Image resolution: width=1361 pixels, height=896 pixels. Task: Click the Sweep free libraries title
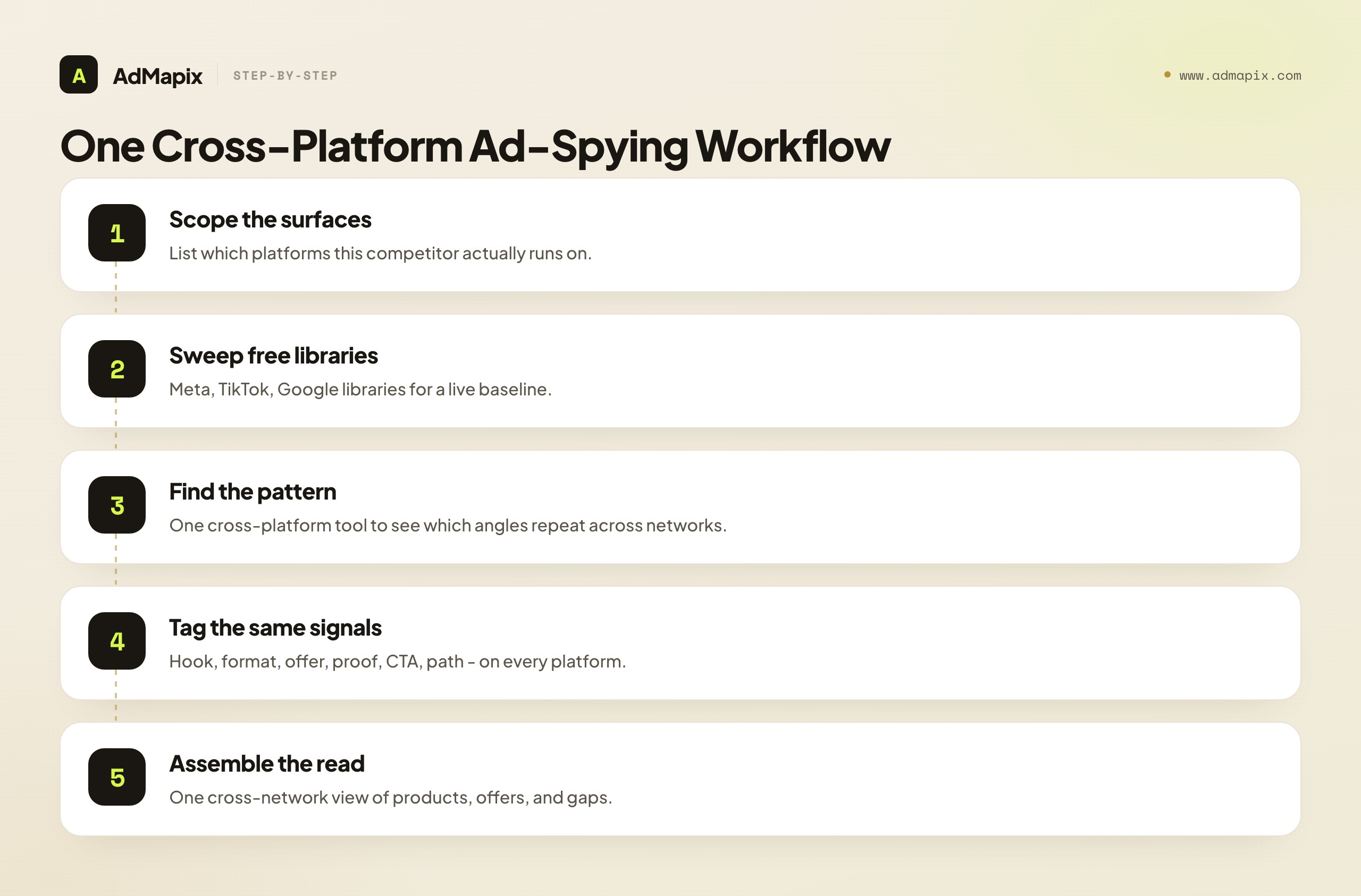273,356
